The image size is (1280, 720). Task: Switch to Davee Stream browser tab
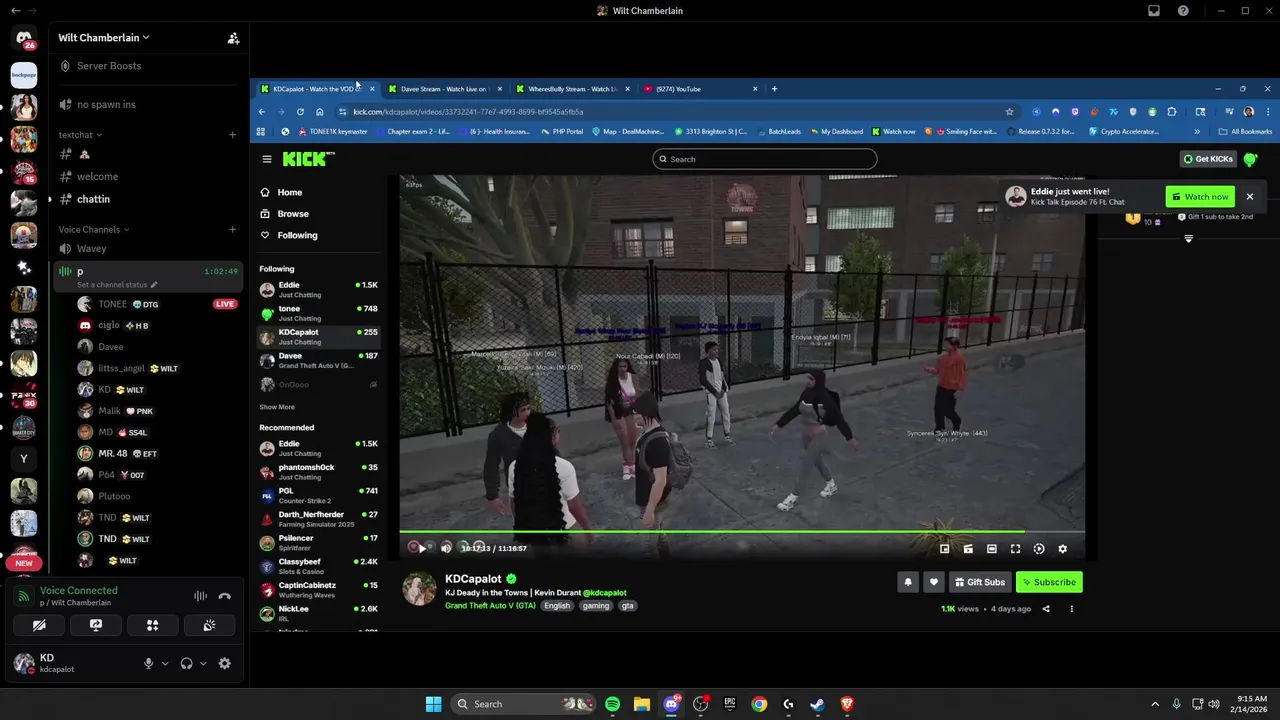click(443, 89)
